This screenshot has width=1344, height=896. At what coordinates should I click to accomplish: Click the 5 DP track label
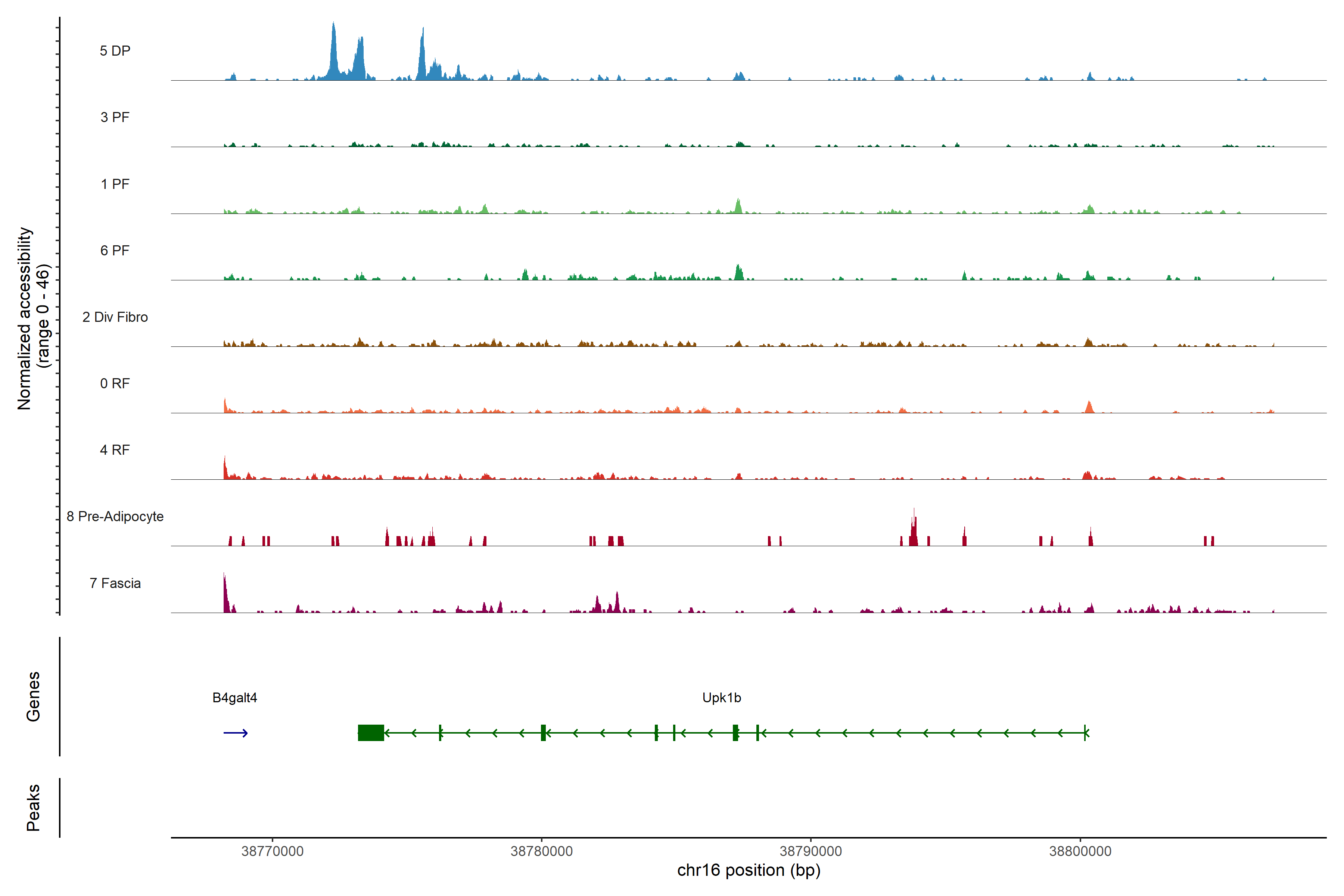[x=115, y=51]
